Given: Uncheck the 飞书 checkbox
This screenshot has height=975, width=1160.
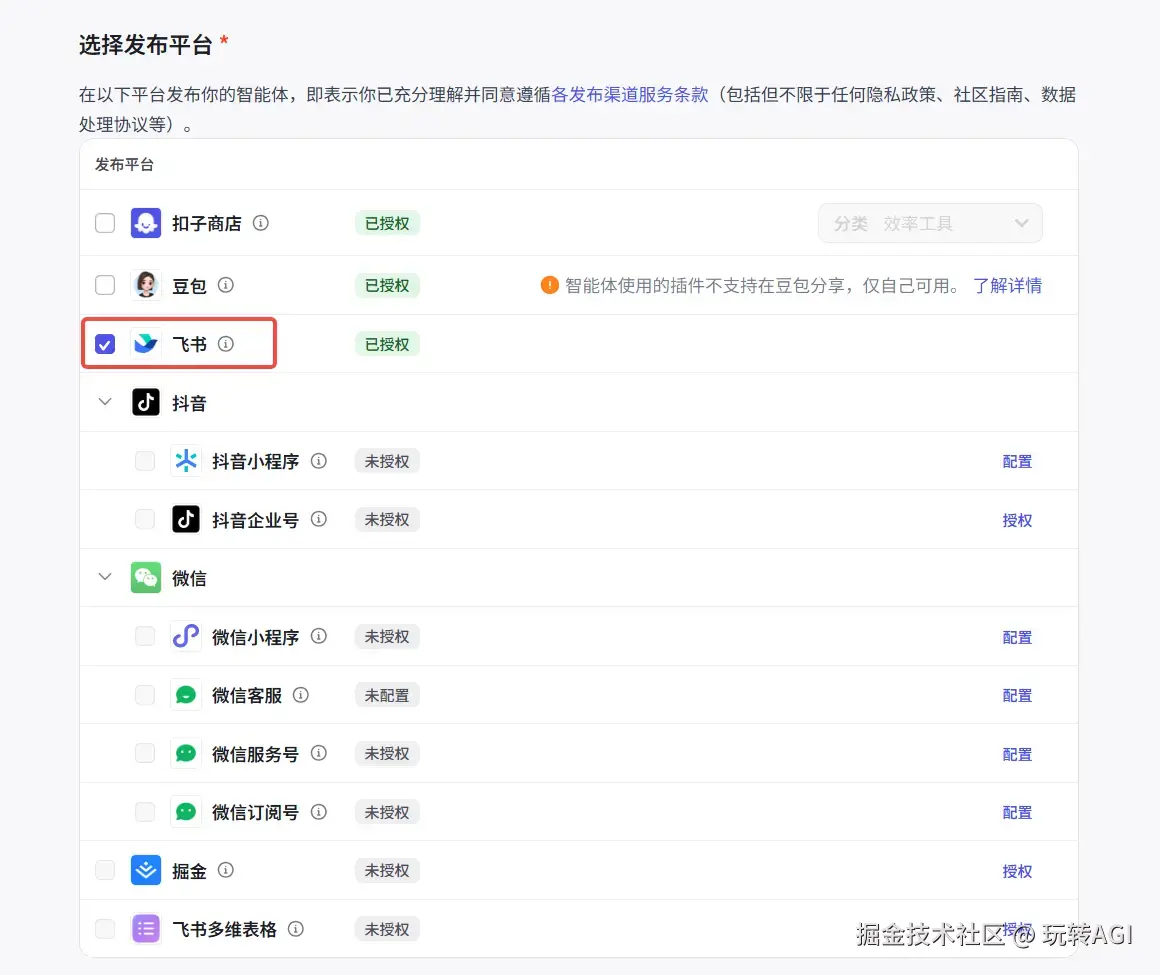Looking at the screenshot, I should [105, 344].
